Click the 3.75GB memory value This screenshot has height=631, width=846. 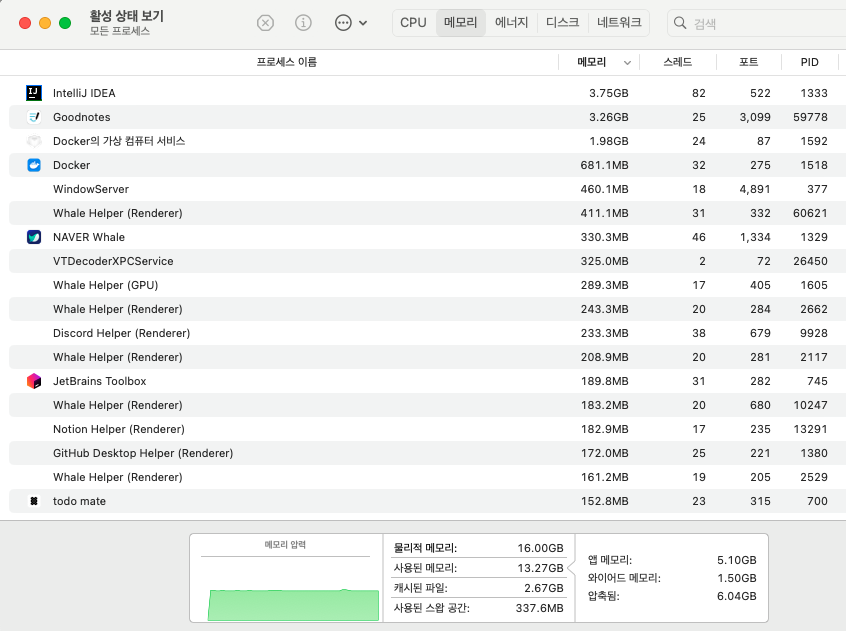pos(609,93)
